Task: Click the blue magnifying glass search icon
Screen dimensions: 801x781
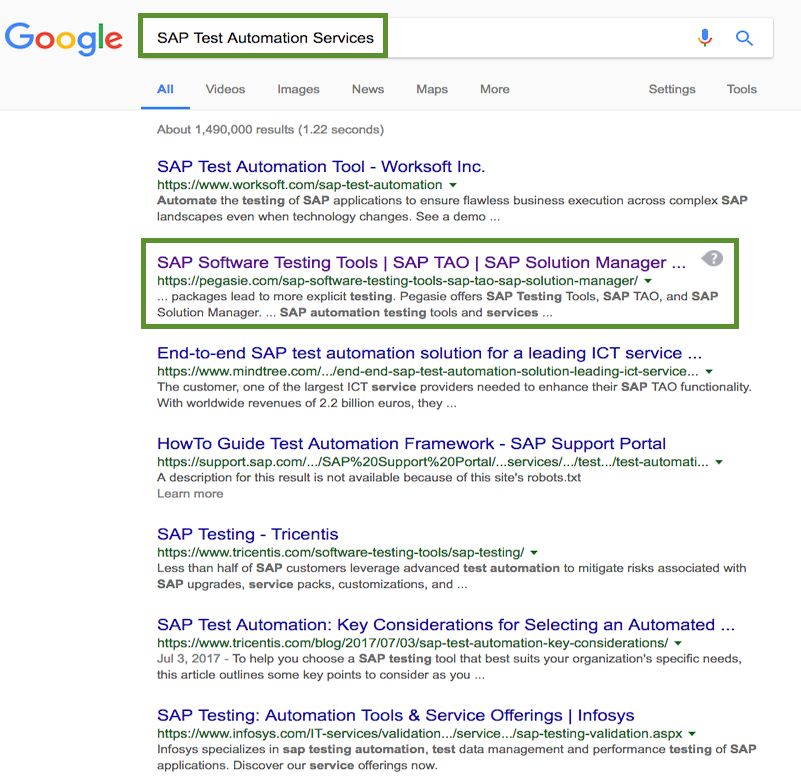Action: coord(744,38)
